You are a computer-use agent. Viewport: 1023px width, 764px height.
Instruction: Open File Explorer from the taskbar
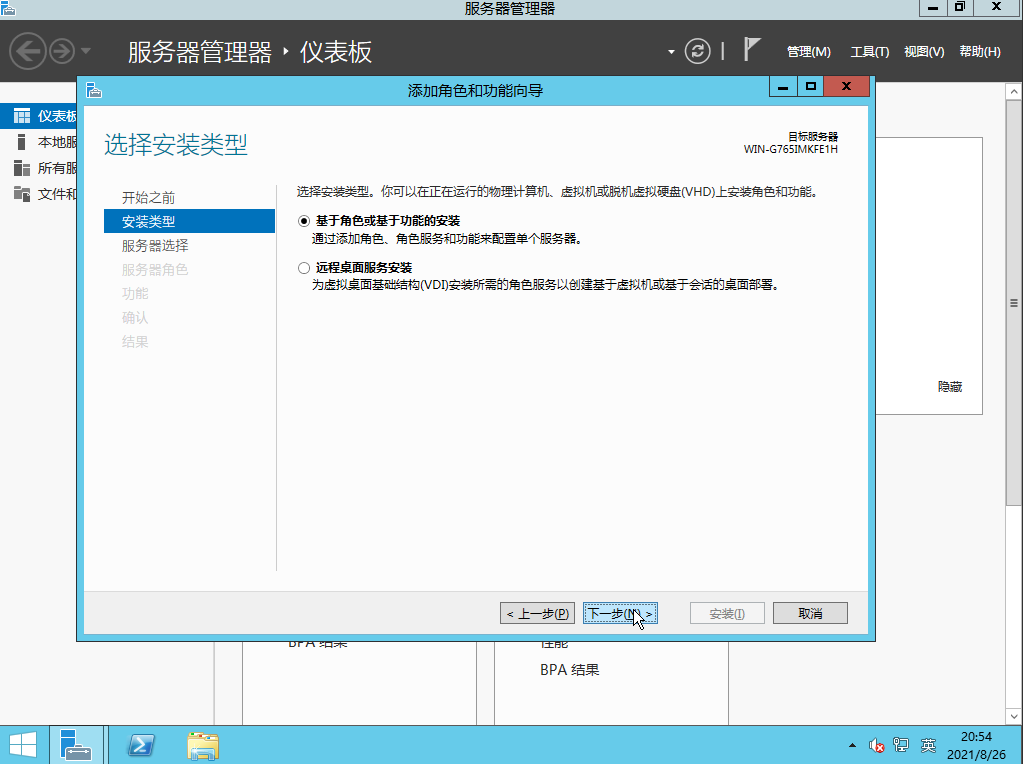tap(202, 745)
